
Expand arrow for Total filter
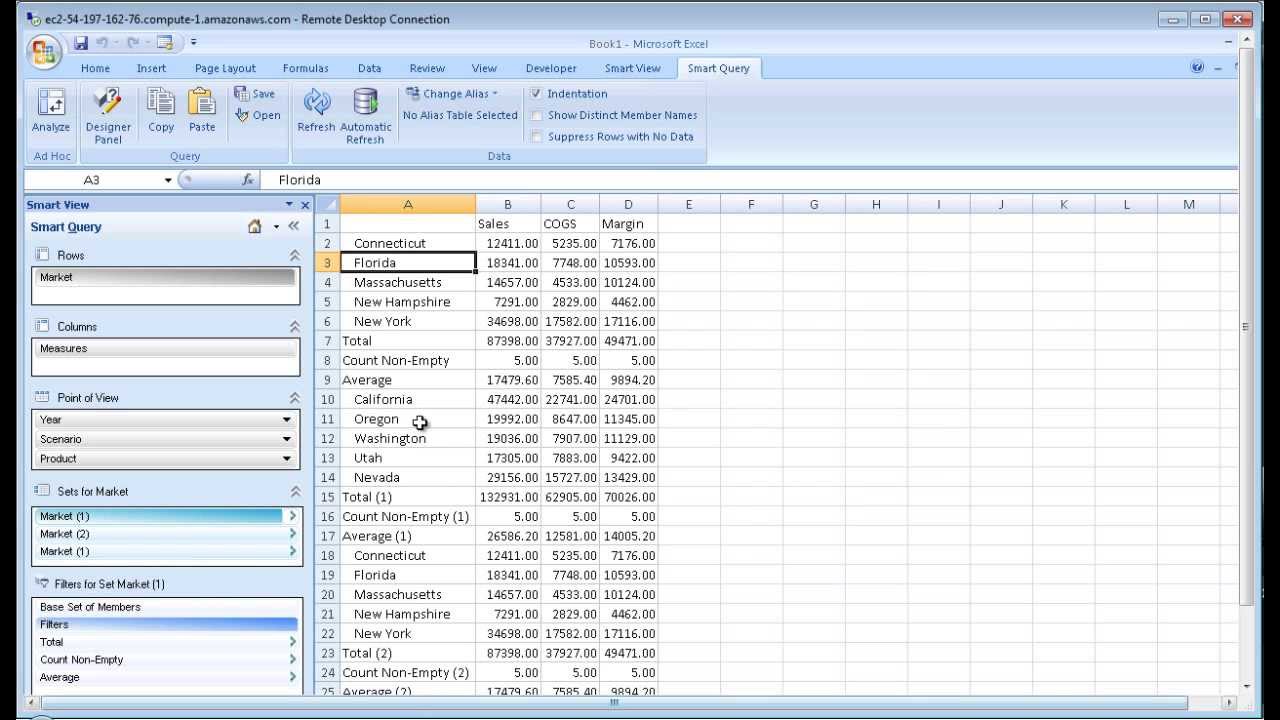(292, 642)
